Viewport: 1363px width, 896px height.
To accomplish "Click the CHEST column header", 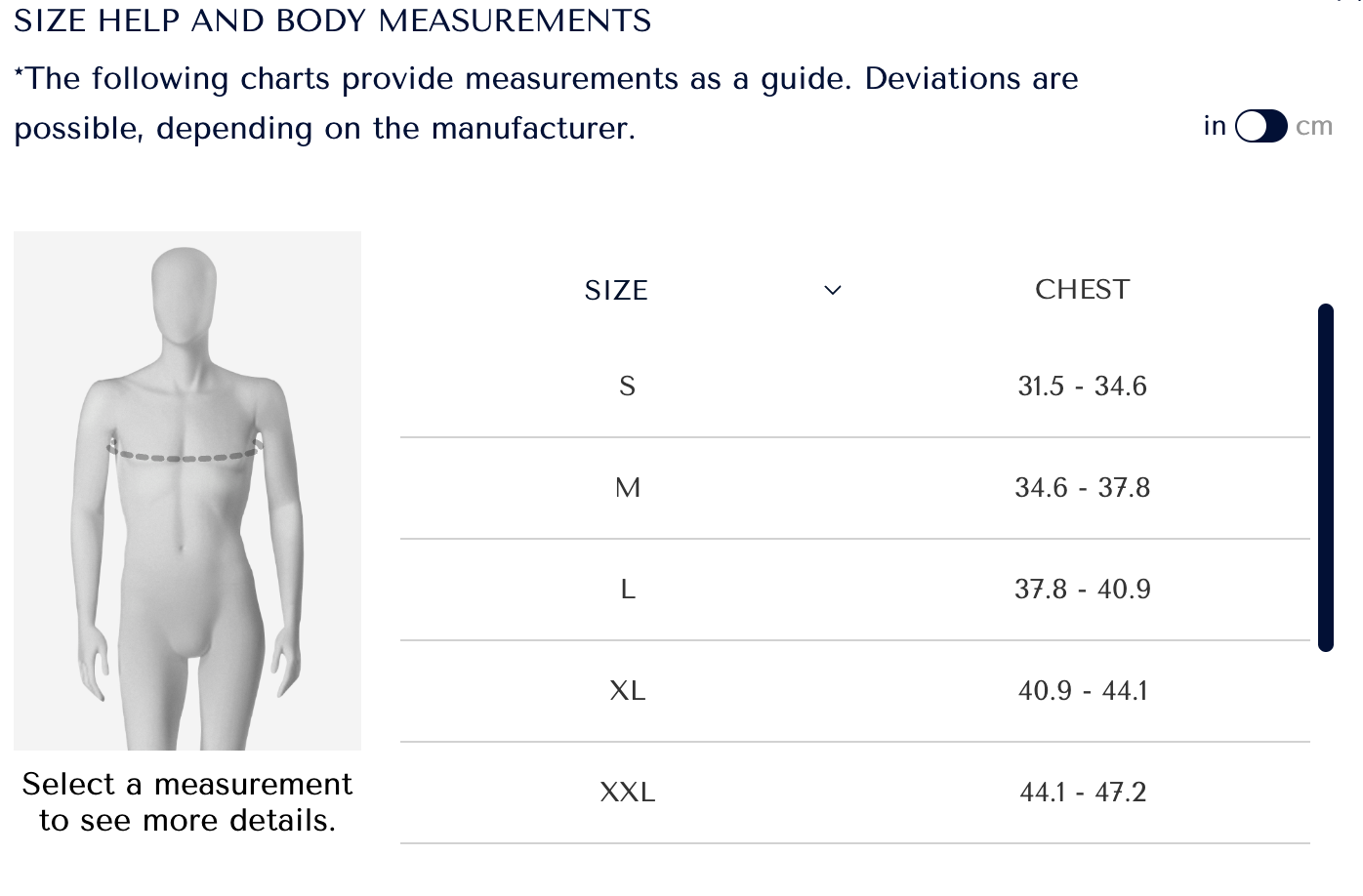I will [x=1082, y=289].
